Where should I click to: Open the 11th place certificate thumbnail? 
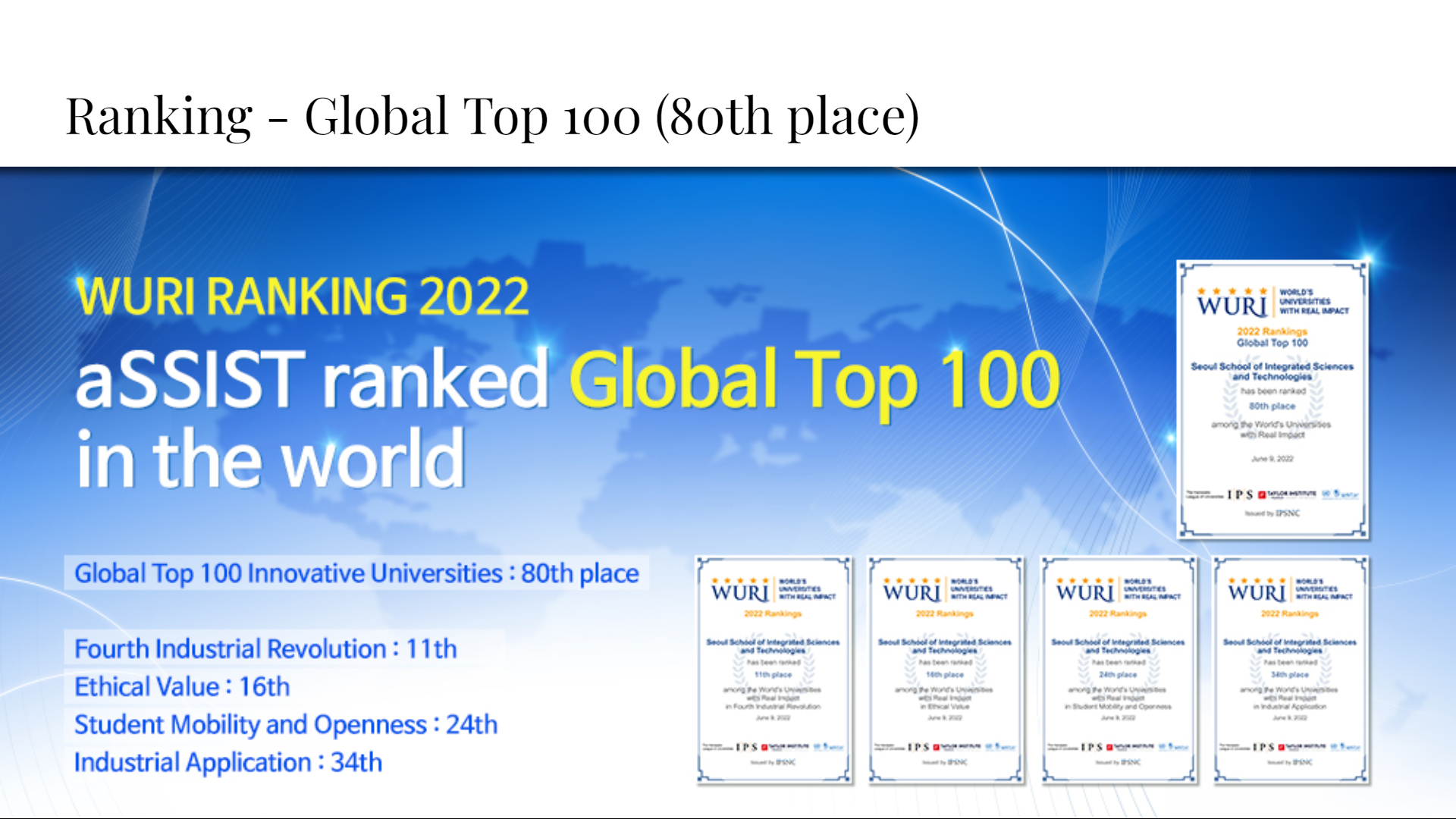774,670
